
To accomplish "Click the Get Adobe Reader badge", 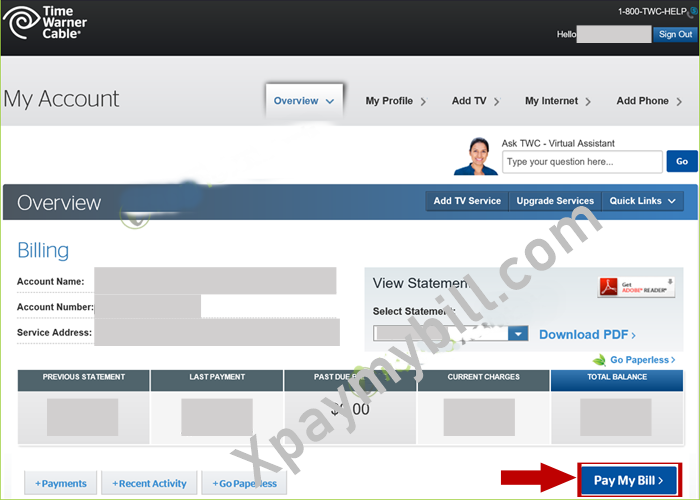I will click(636, 287).
